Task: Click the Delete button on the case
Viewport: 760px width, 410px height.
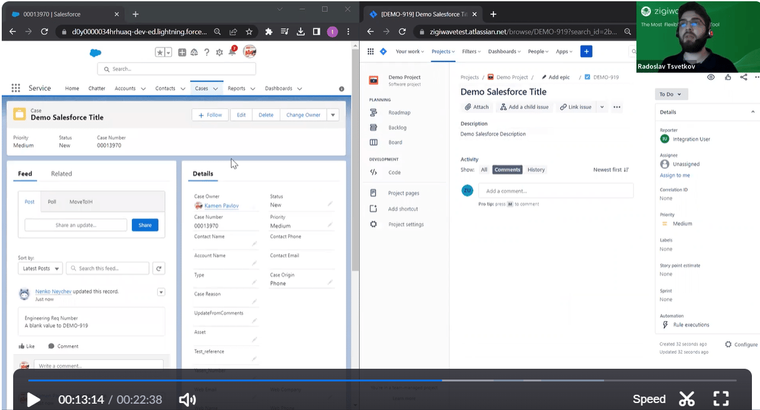Action: pos(266,115)
